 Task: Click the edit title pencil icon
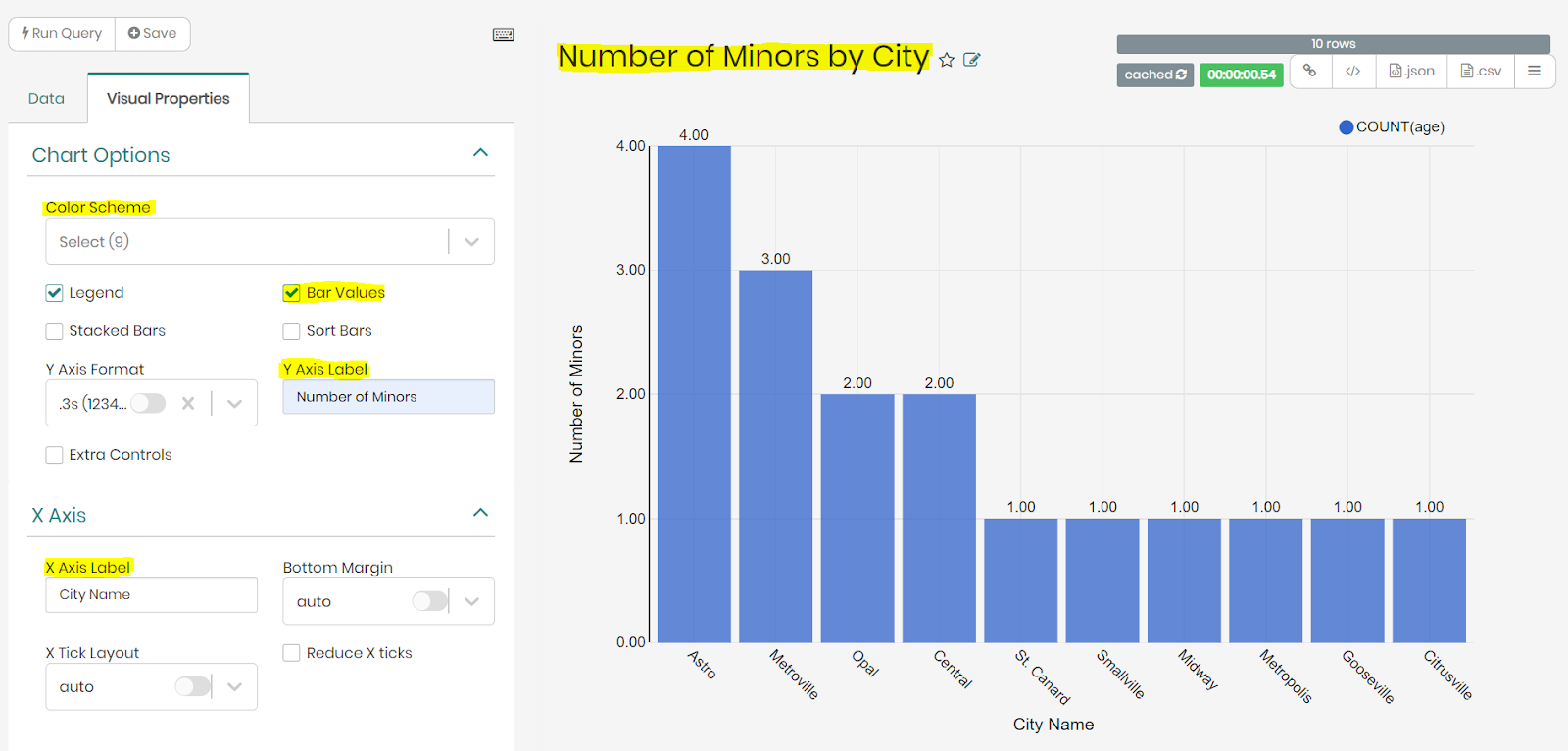(971, 60)
